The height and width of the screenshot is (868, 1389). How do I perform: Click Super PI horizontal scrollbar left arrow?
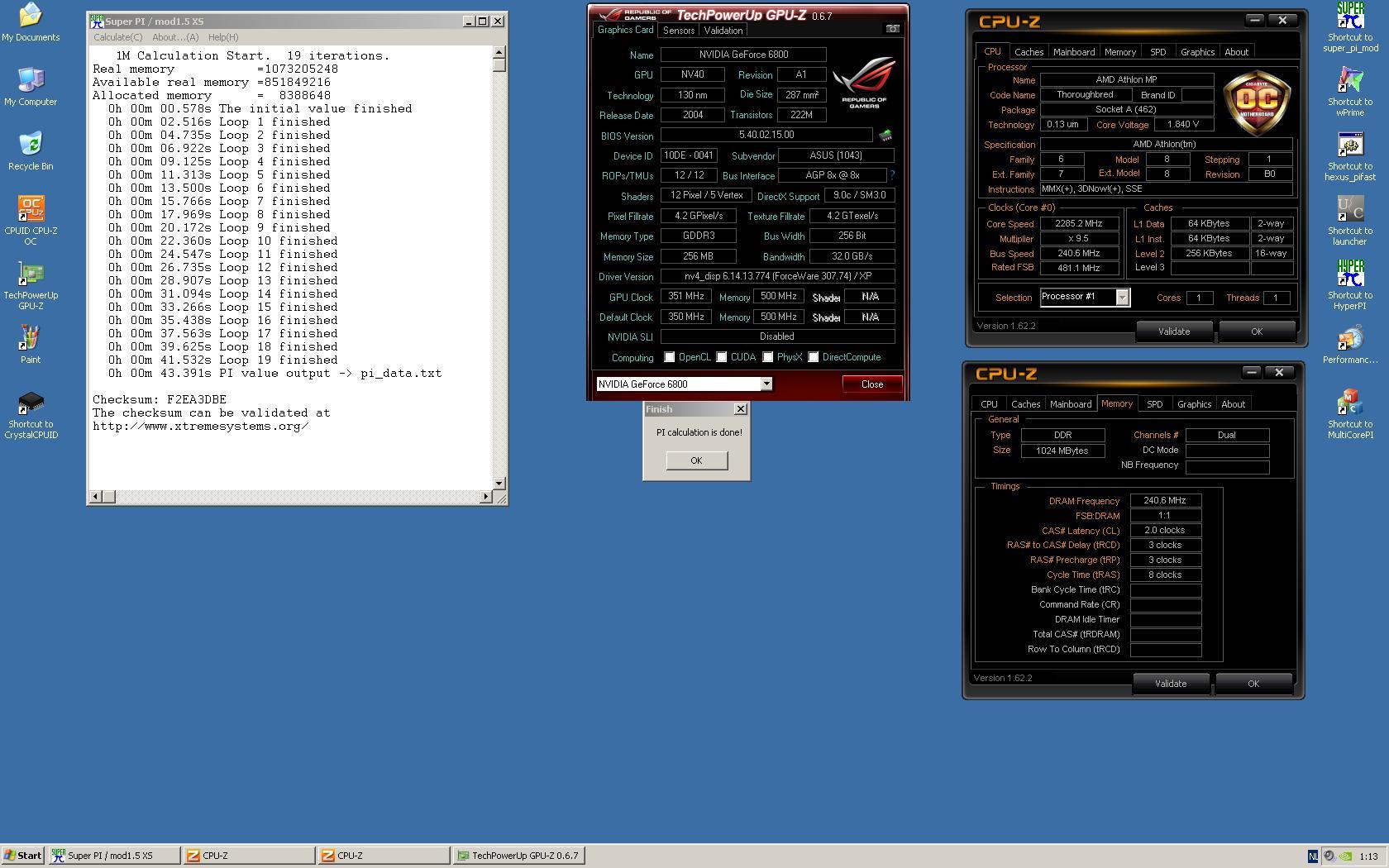point(96,496)
